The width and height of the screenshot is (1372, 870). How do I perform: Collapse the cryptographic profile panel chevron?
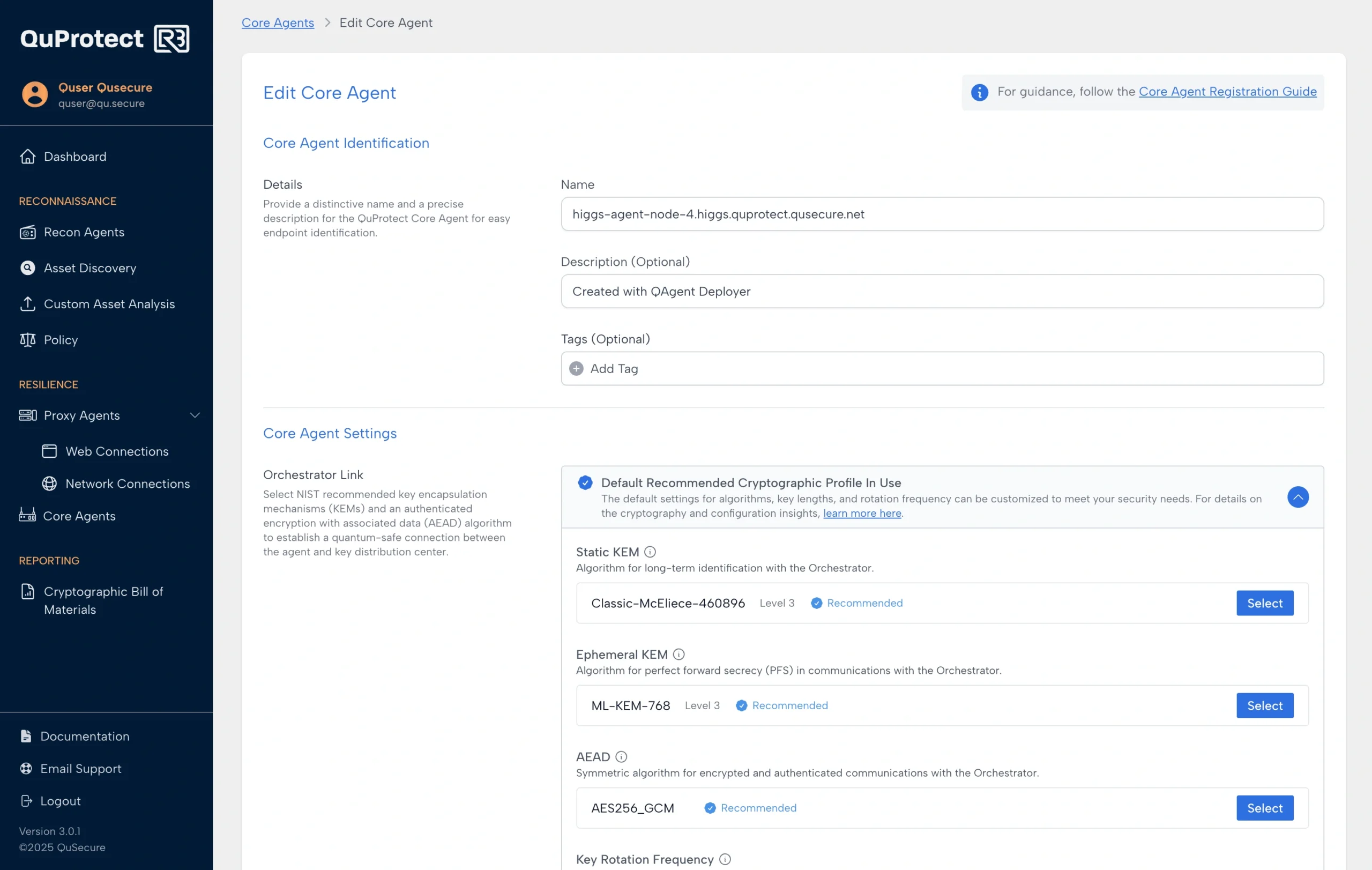click(x=1298, y=497)
